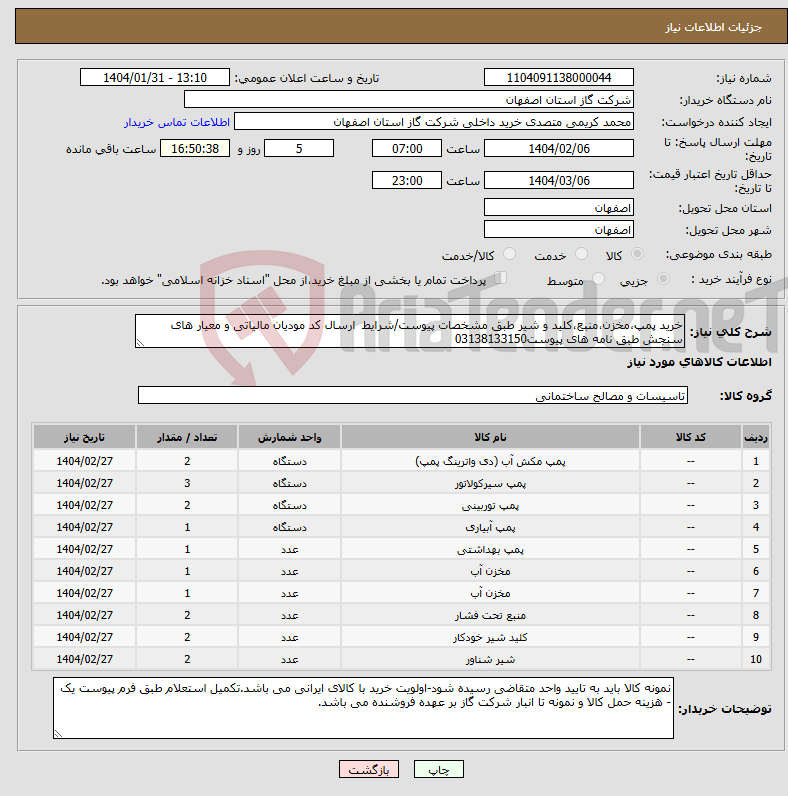Image resolution: width=788 pixels, height=796 pixels.
Task: Toggle the Islamic treasury payment checkbox
Action: click(x=501, y=278)
